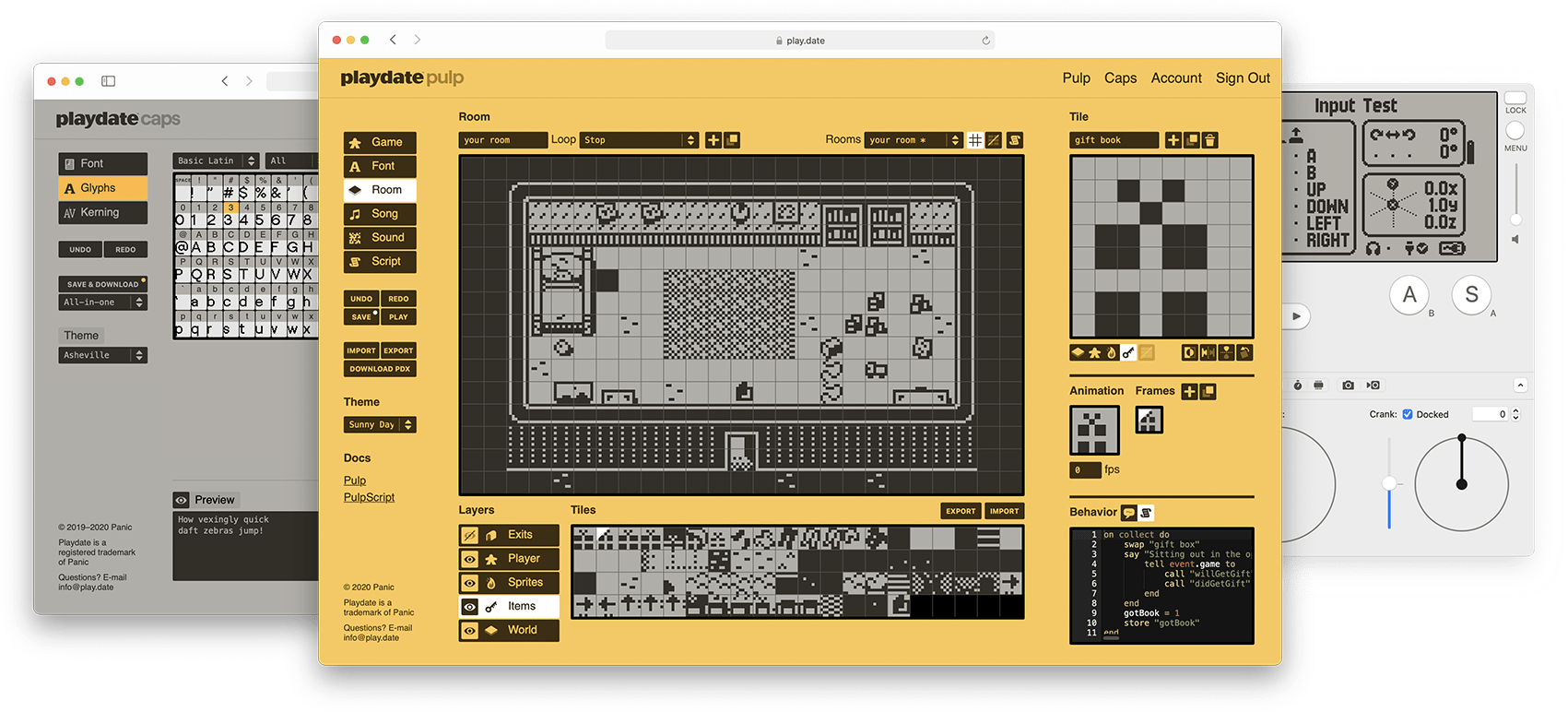Switch to the Song section
This screenshot has height=712, width=1568.
(x=380, y=214)
